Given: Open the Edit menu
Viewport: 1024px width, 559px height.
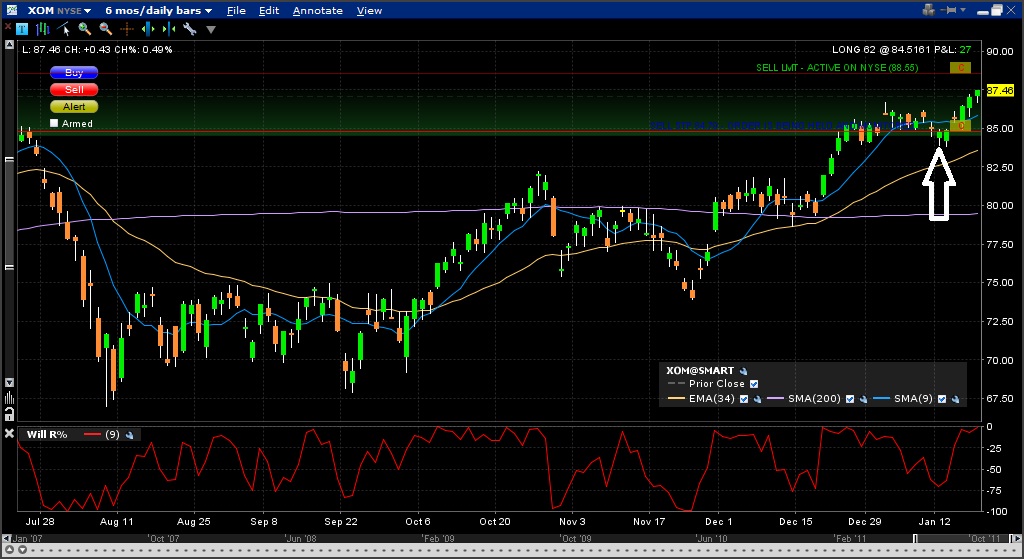Looking at the screenshot, I should [x=268, y=10].
